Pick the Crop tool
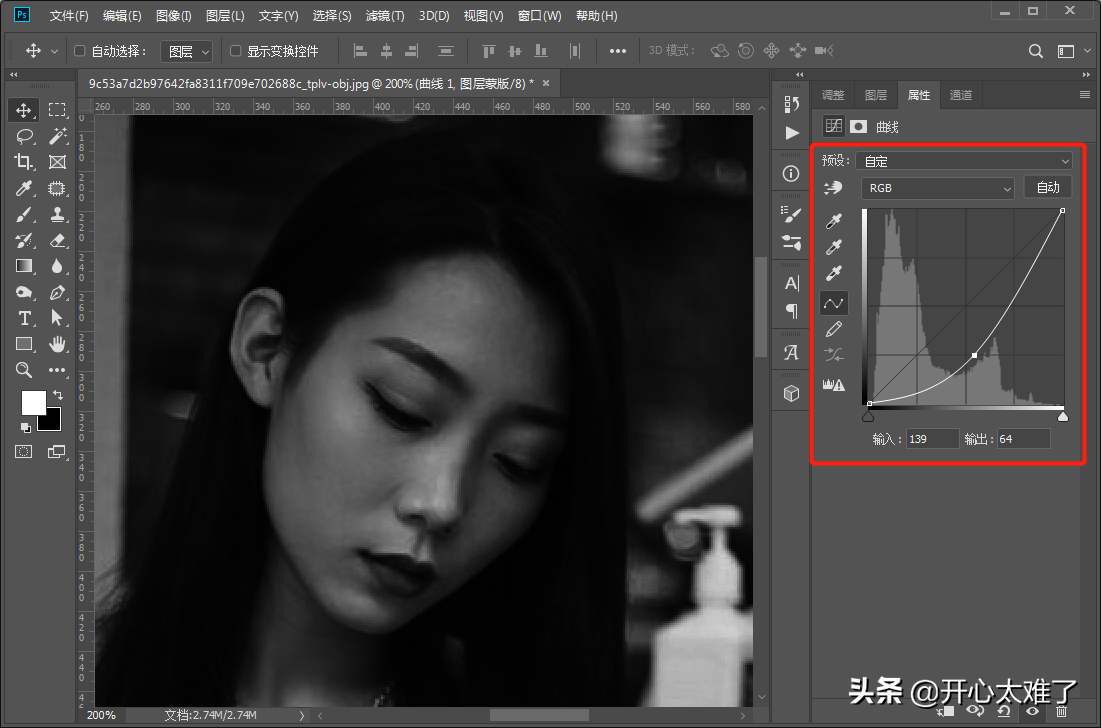Image resolution: width=1101 pixels, height=728 pixels. tap(24, 162)
